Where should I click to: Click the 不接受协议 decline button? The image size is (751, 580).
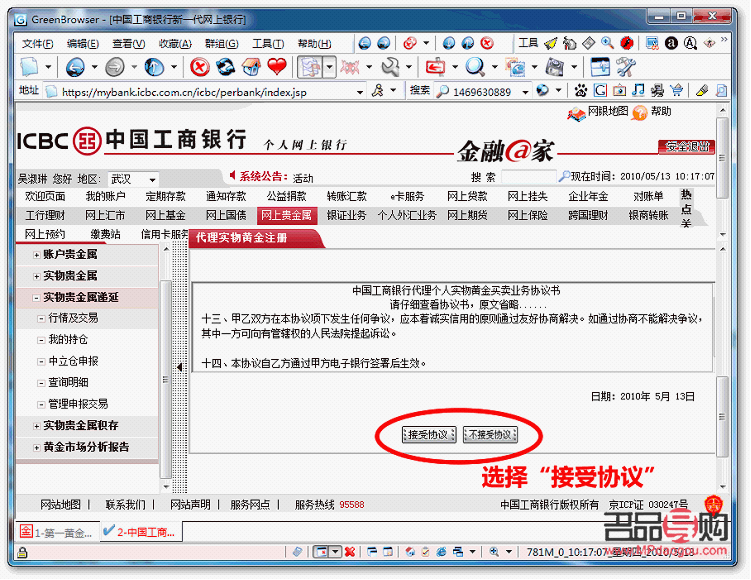coord(490,434)
